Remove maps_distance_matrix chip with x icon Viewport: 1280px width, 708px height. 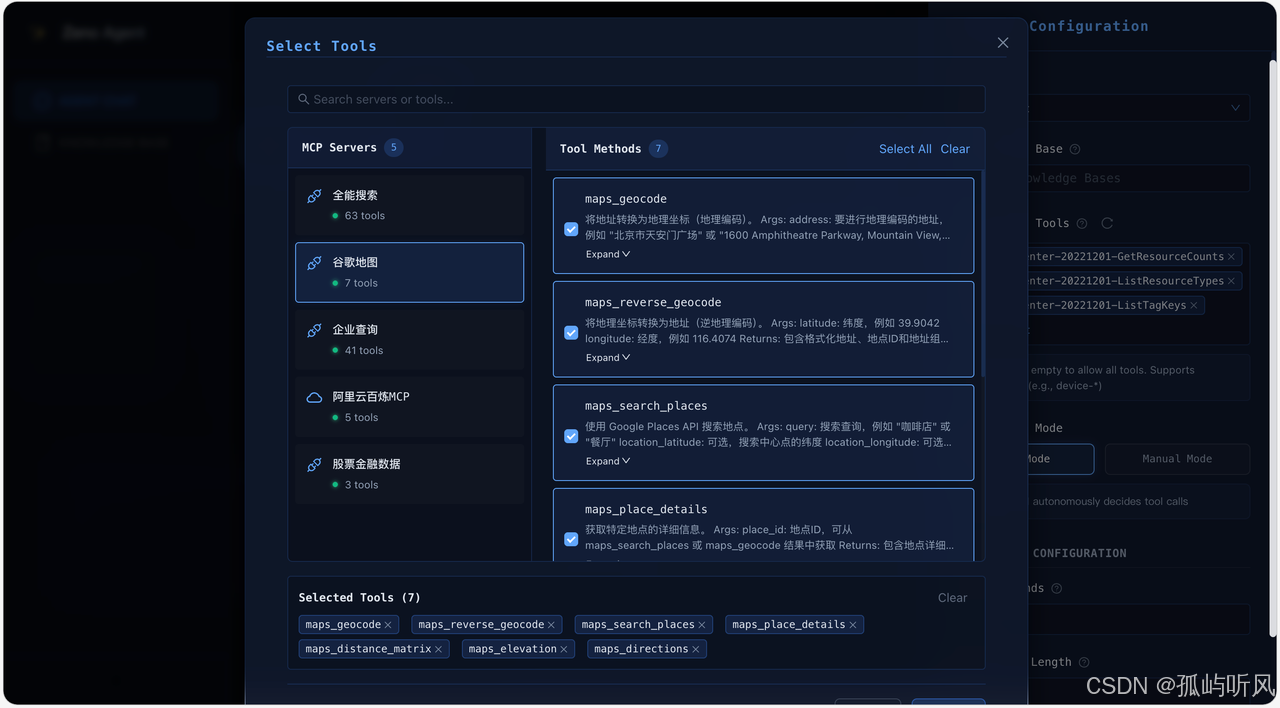pos(438,650)
